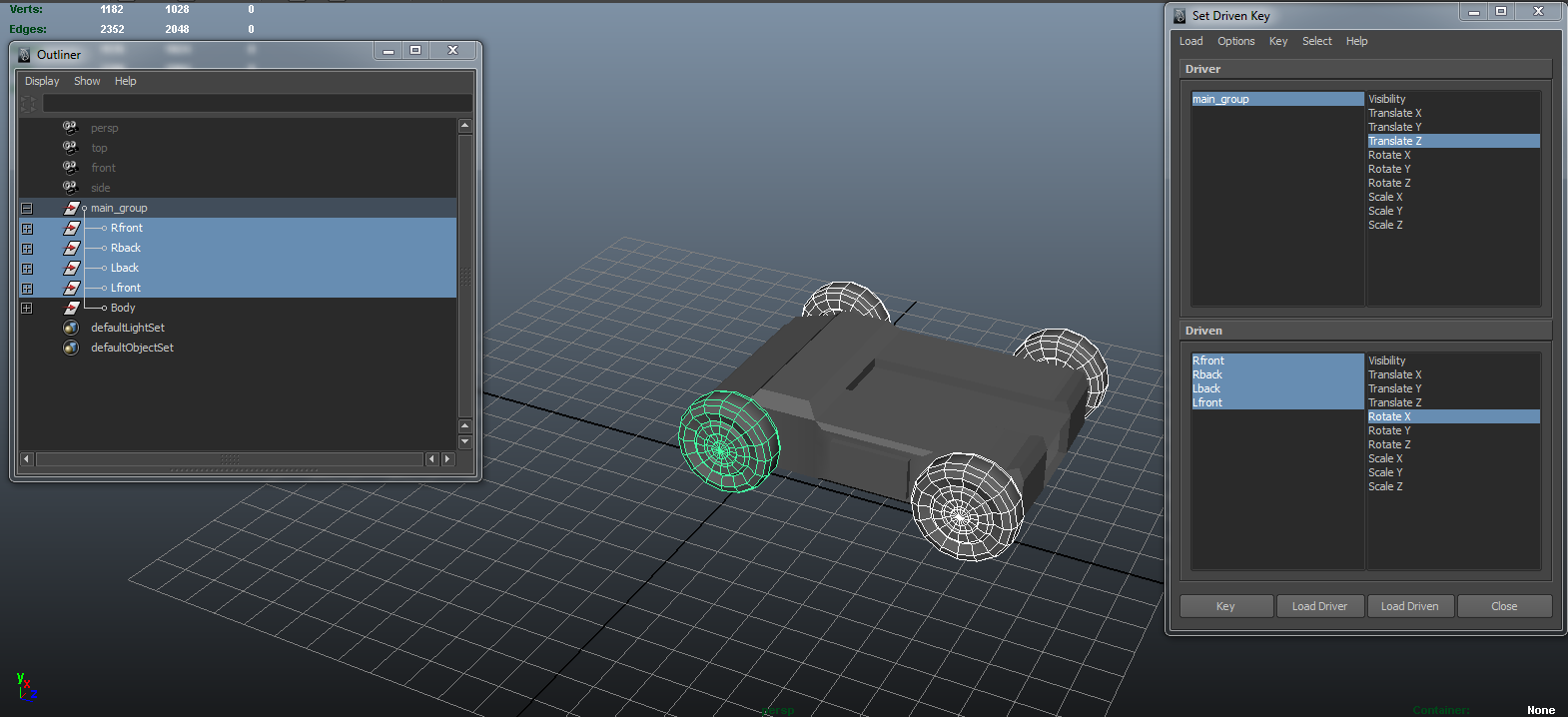Click the Lfront transform icon in Outliner
This screenshot has width=1568, height=717.
[x=71, y=288]
